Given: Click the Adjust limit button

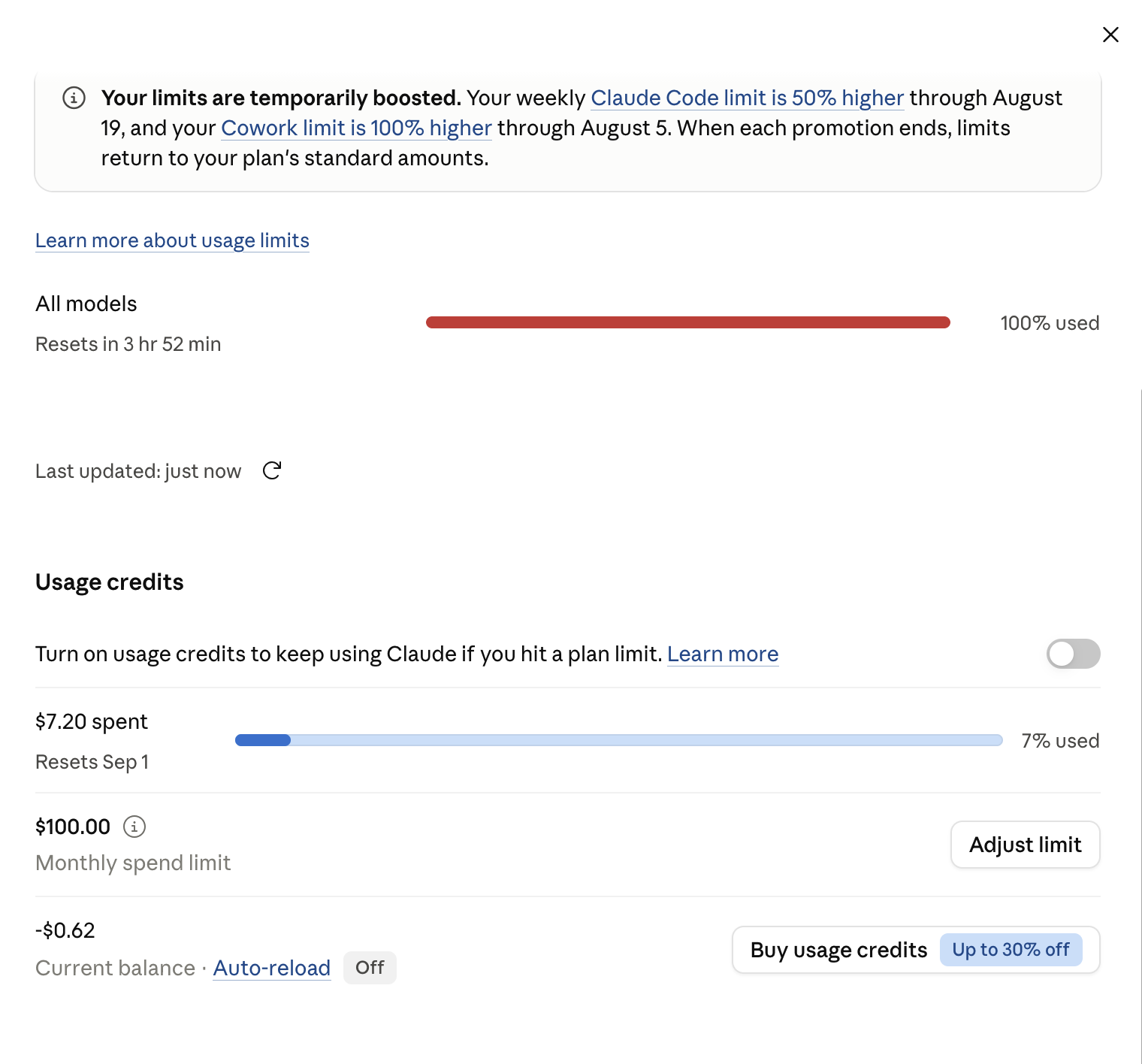Looking at the screenshot, I should (x=1025, y=845).
